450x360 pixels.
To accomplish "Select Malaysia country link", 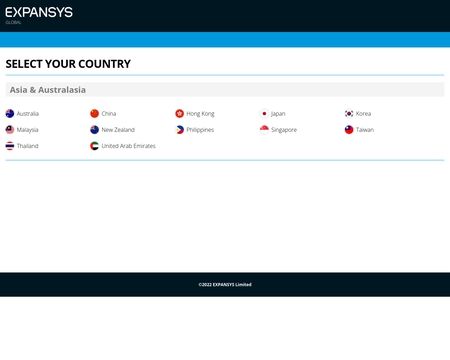I will pos(28,130).
